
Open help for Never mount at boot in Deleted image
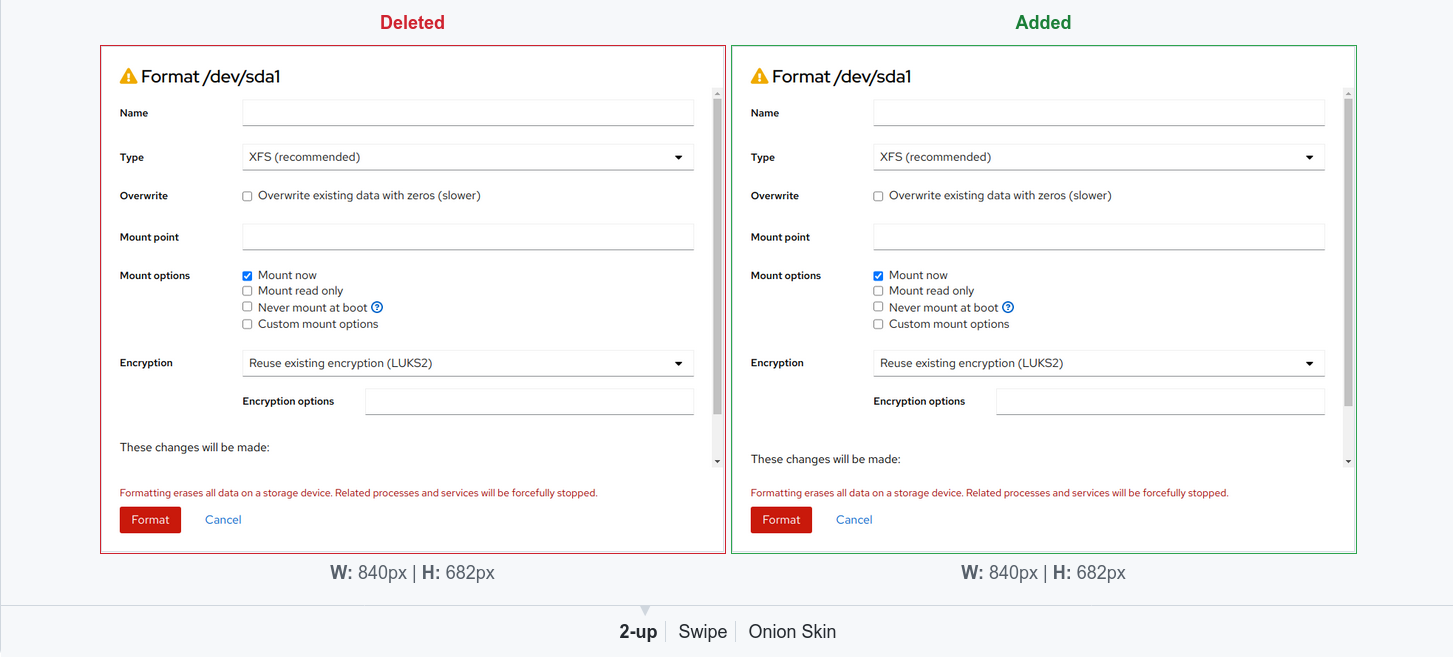tap(377, 308)
